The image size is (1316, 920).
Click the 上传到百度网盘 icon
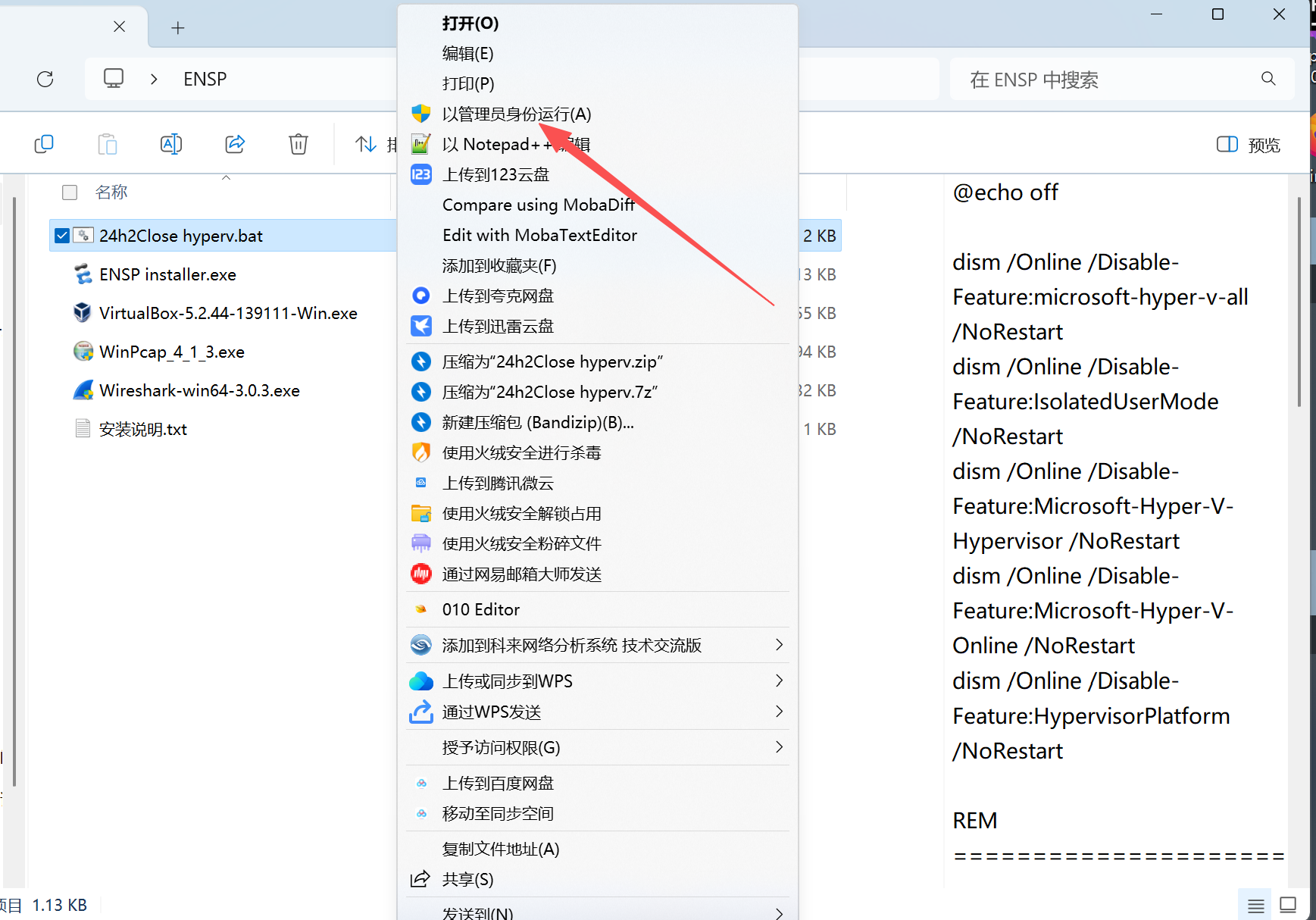point(421,784)
